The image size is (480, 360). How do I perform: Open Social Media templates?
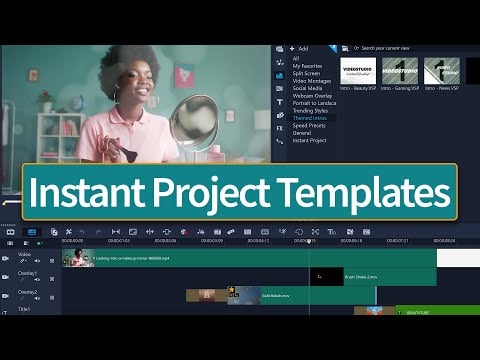click(307, 88)
